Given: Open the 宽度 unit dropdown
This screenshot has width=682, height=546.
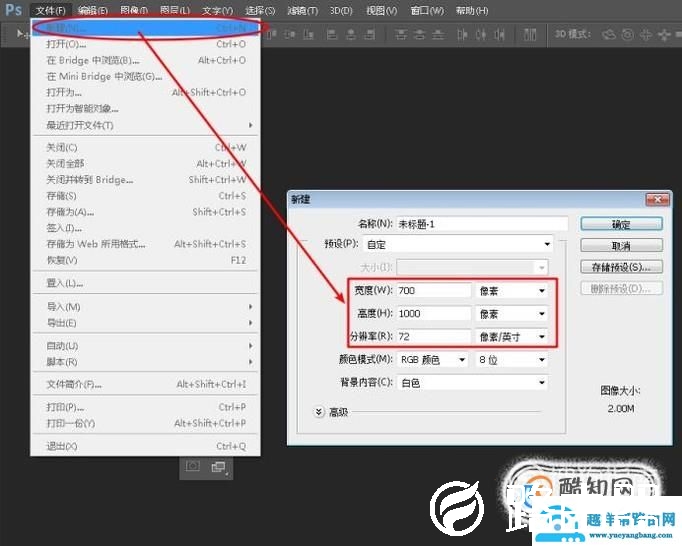Looking at the screenshot, I should (512, 291).
